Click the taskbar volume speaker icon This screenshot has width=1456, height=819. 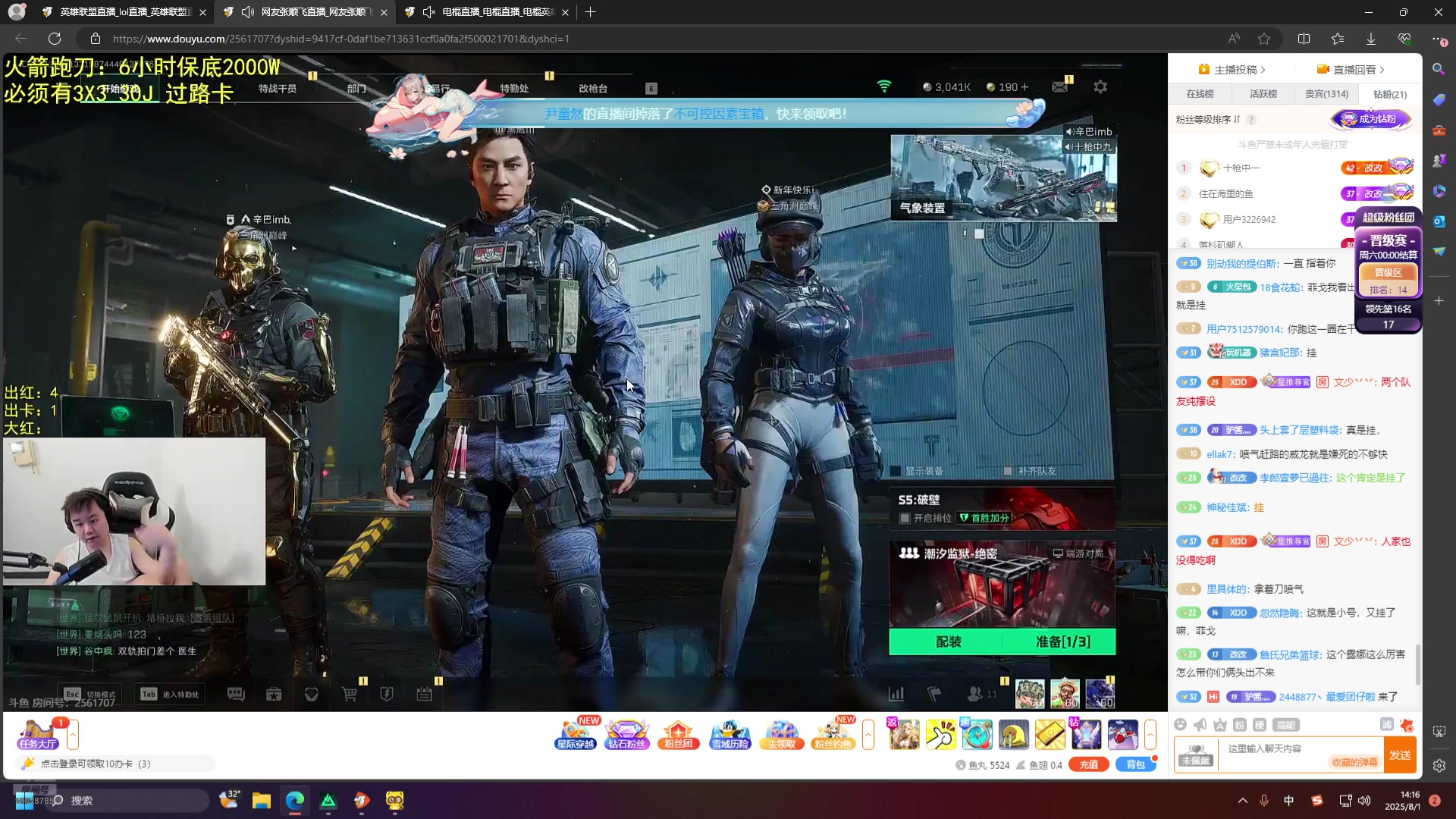[1364, 801]
